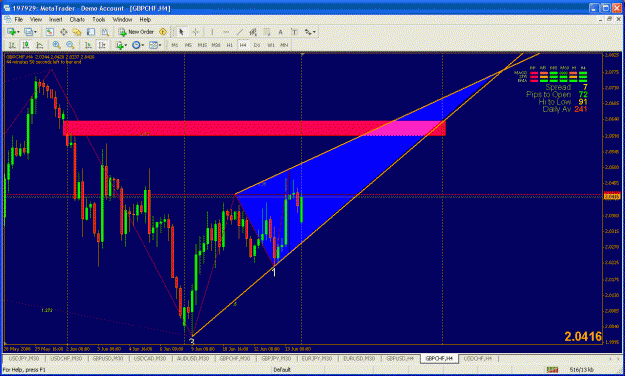Screen dimensions: 625x376
Task: Toggle chart auto scroll
Action: point(88,45)
